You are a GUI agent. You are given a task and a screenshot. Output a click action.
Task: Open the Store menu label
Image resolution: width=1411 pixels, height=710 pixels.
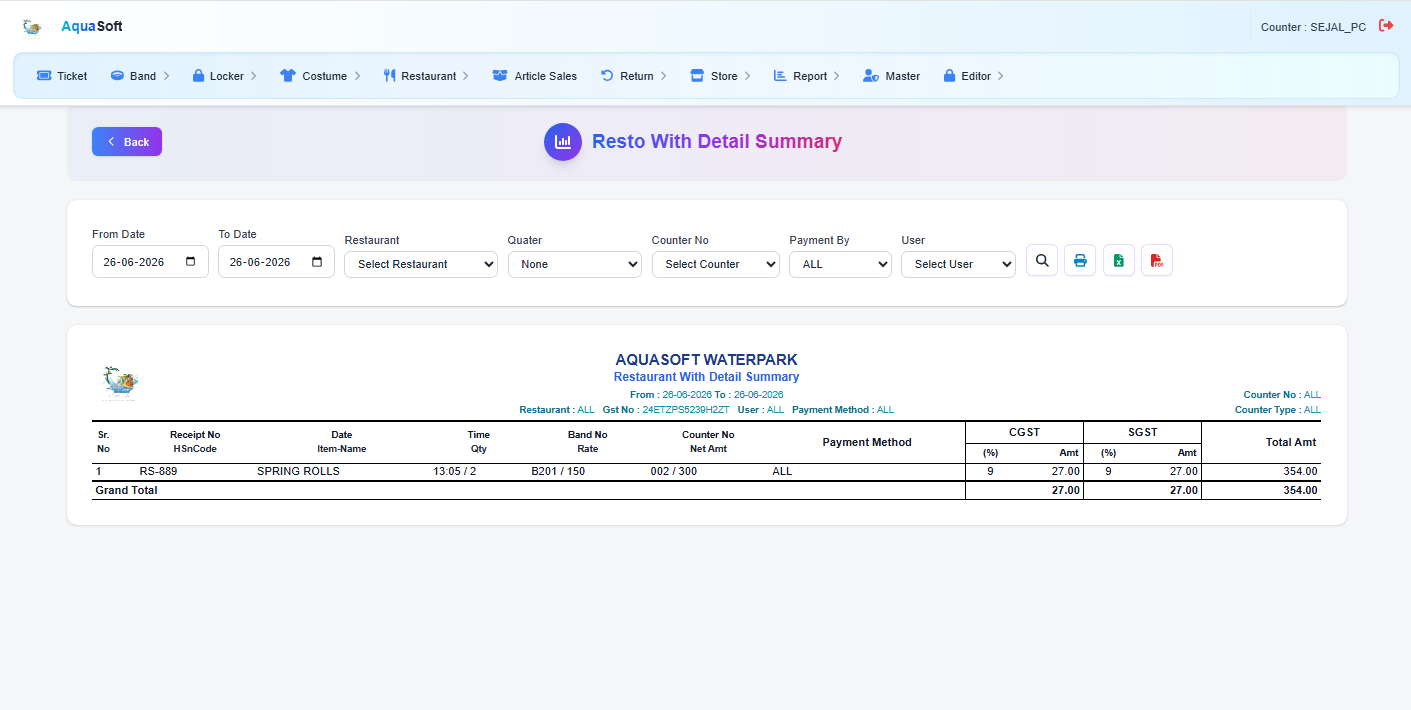pyautogui.click(x=724, y=76)
